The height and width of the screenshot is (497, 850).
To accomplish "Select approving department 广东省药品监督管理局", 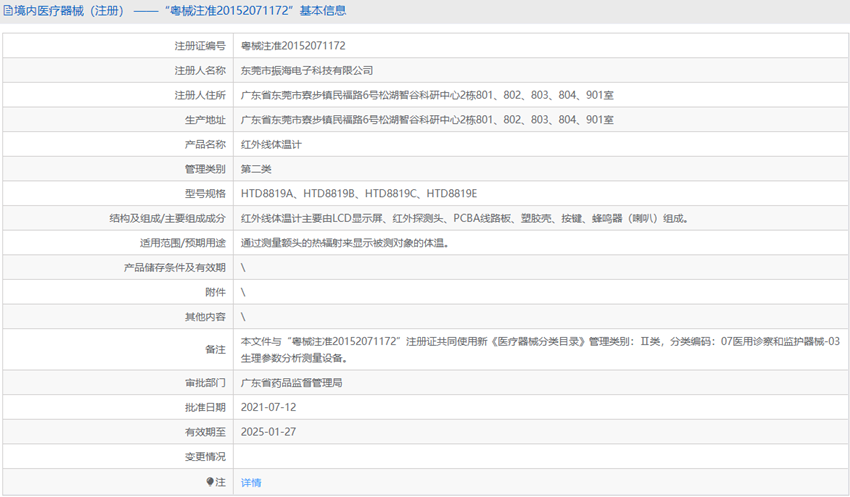I will tap(292, 383).
